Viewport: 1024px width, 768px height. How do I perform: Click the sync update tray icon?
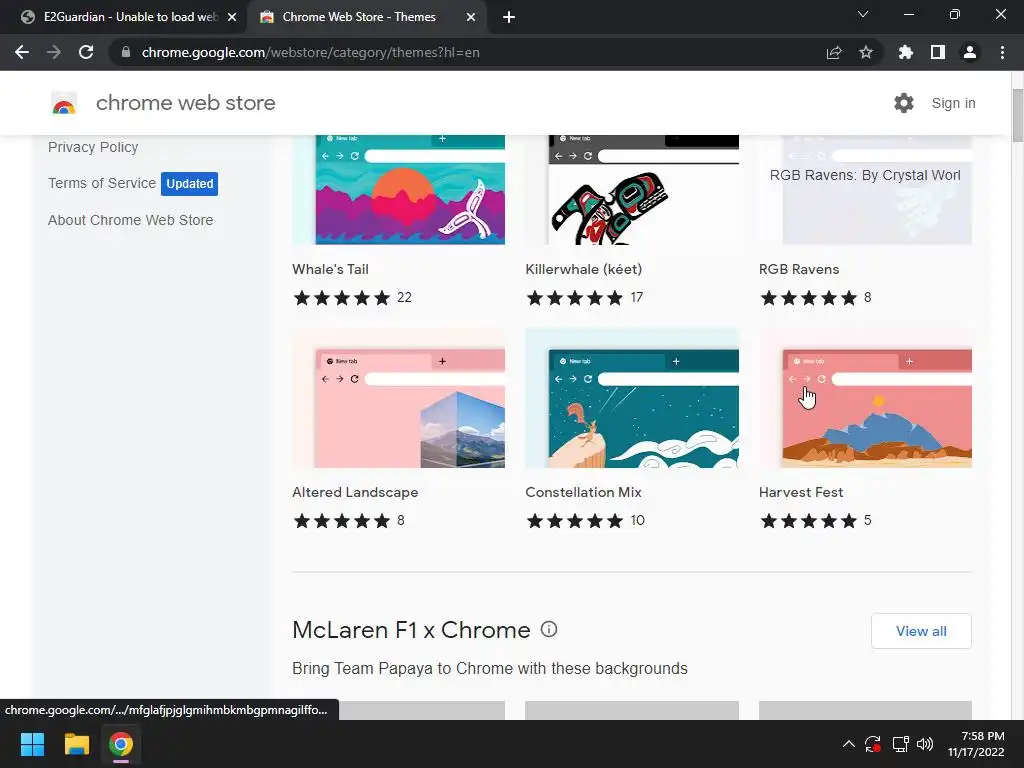(x=873, y=744)
